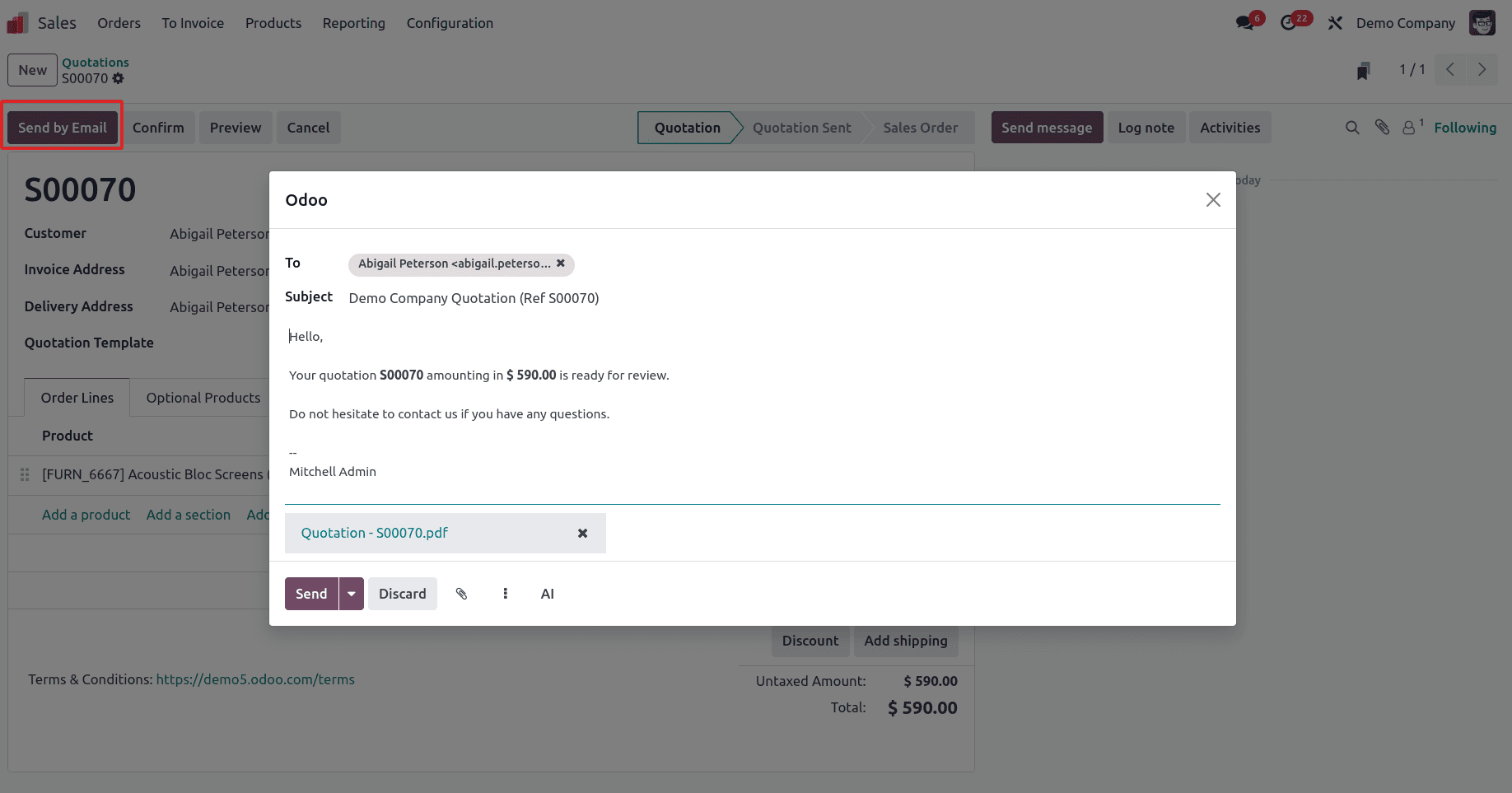
Task: Select the Sales Order status stage
Action: point(921,128)
